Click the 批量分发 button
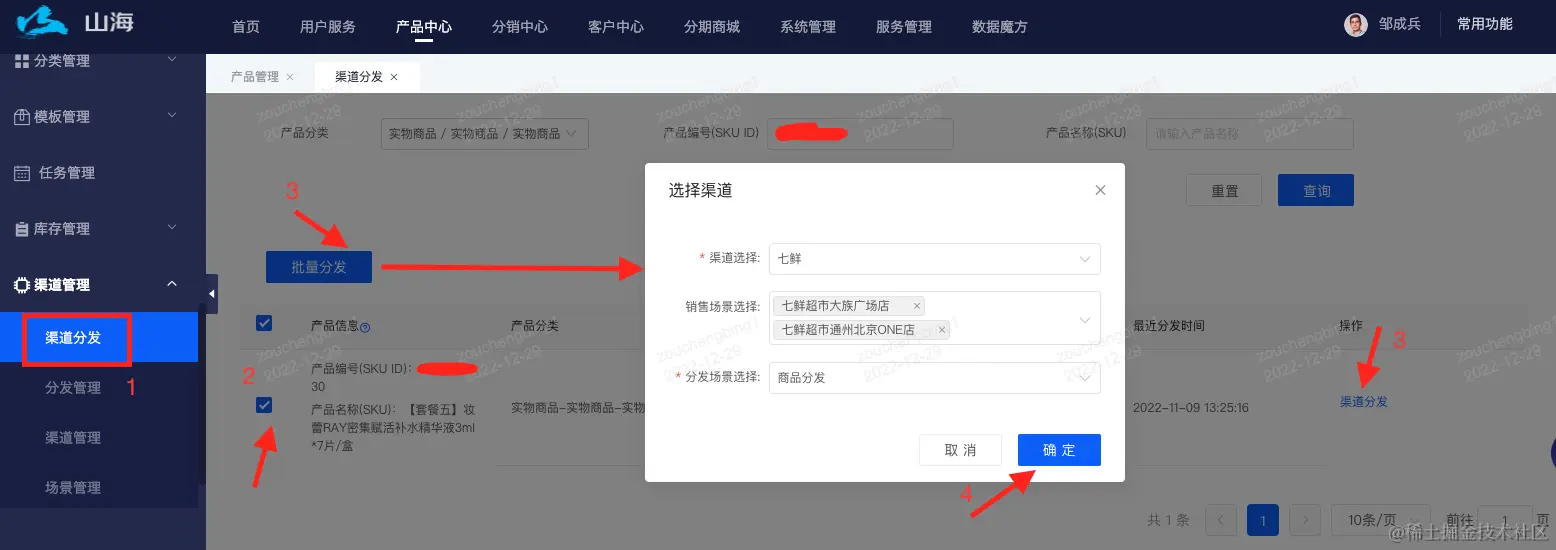 [319, 267]
